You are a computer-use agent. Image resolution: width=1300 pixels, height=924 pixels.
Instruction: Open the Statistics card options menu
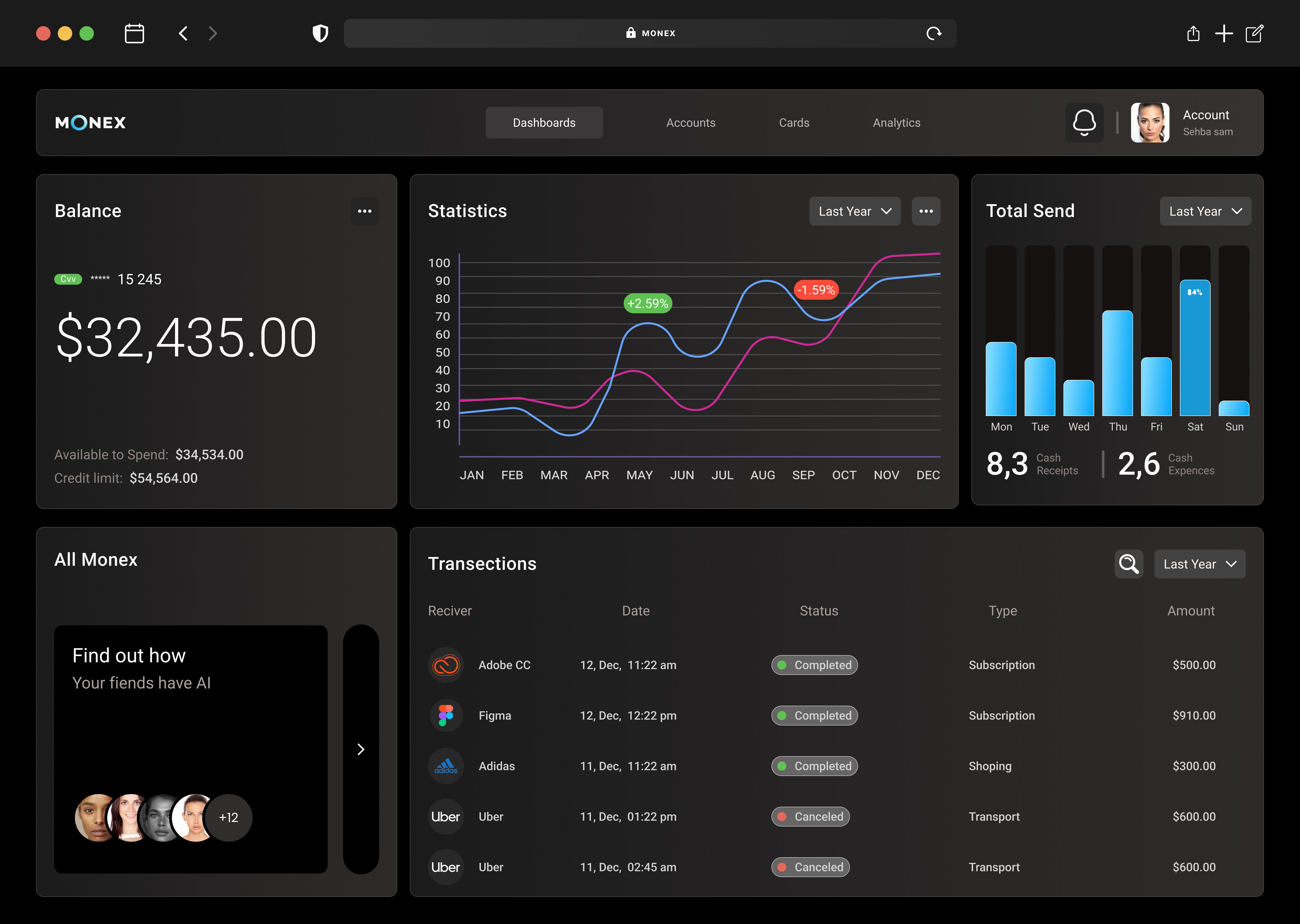click(926, 211)
